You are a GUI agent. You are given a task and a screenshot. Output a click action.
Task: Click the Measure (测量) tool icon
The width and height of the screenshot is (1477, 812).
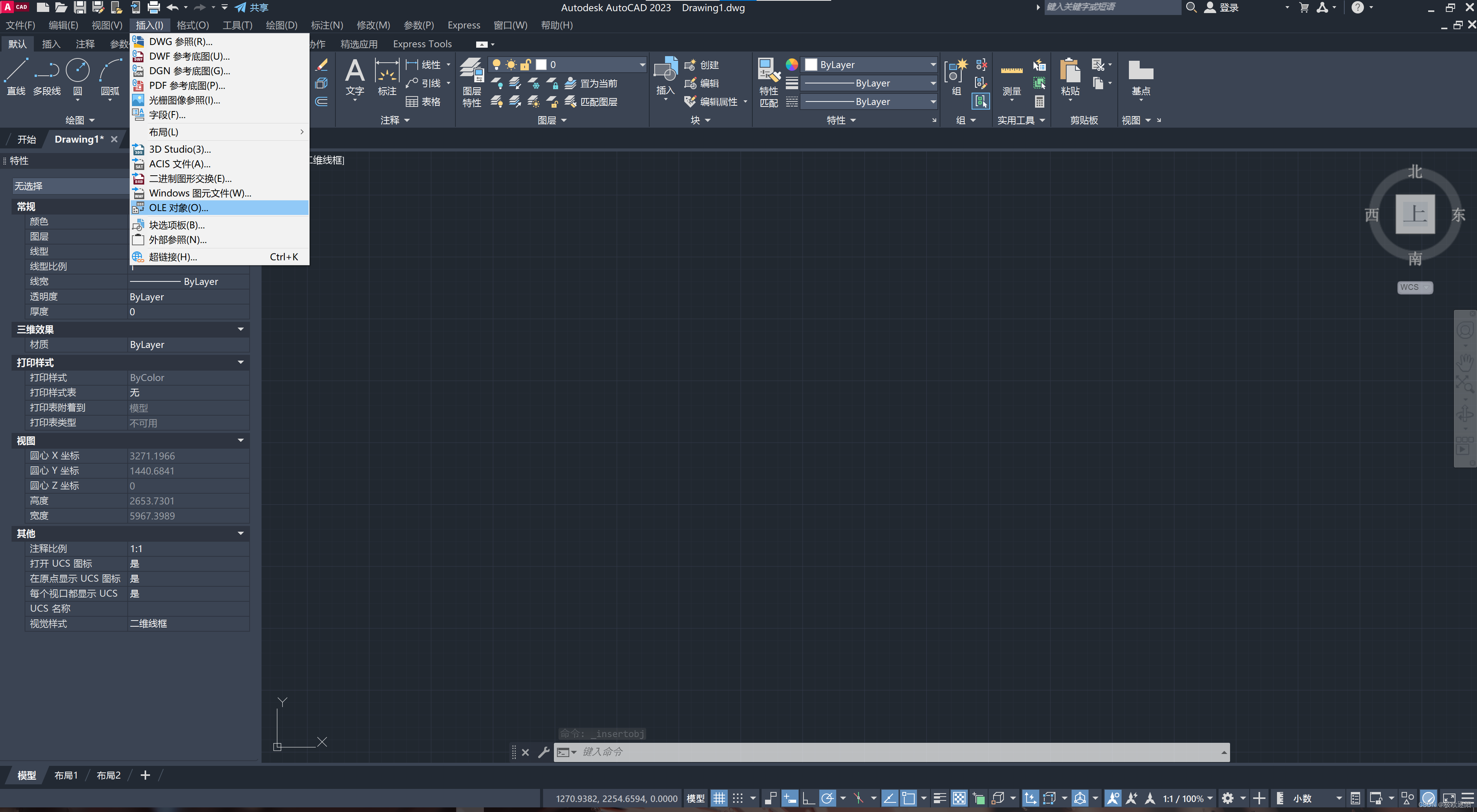[x=1012, y=71]
